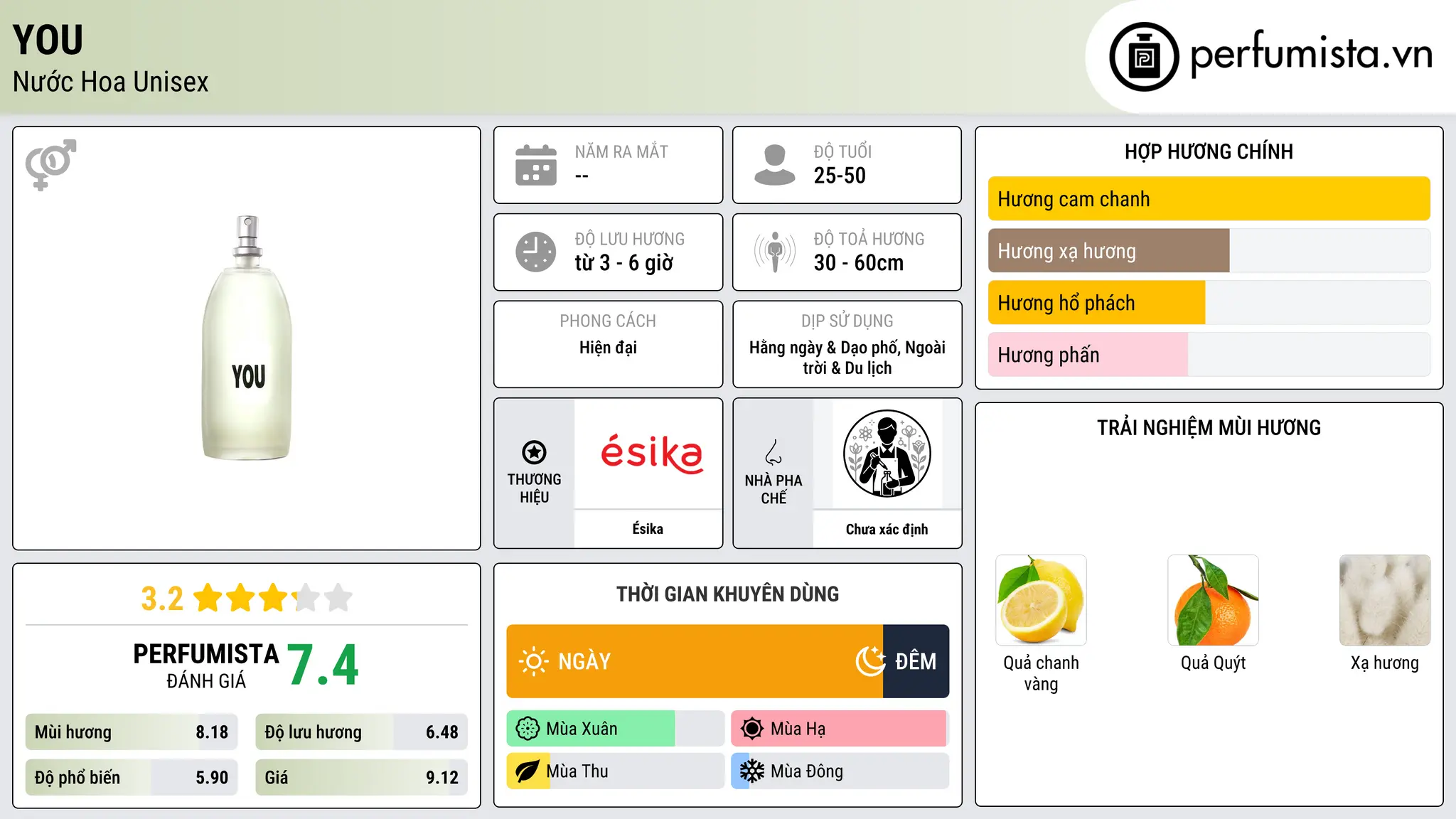Click the Mùa Xuân season bar
Image resolution: width=1456 pixels, height=819 pixels.
(615, 729)
